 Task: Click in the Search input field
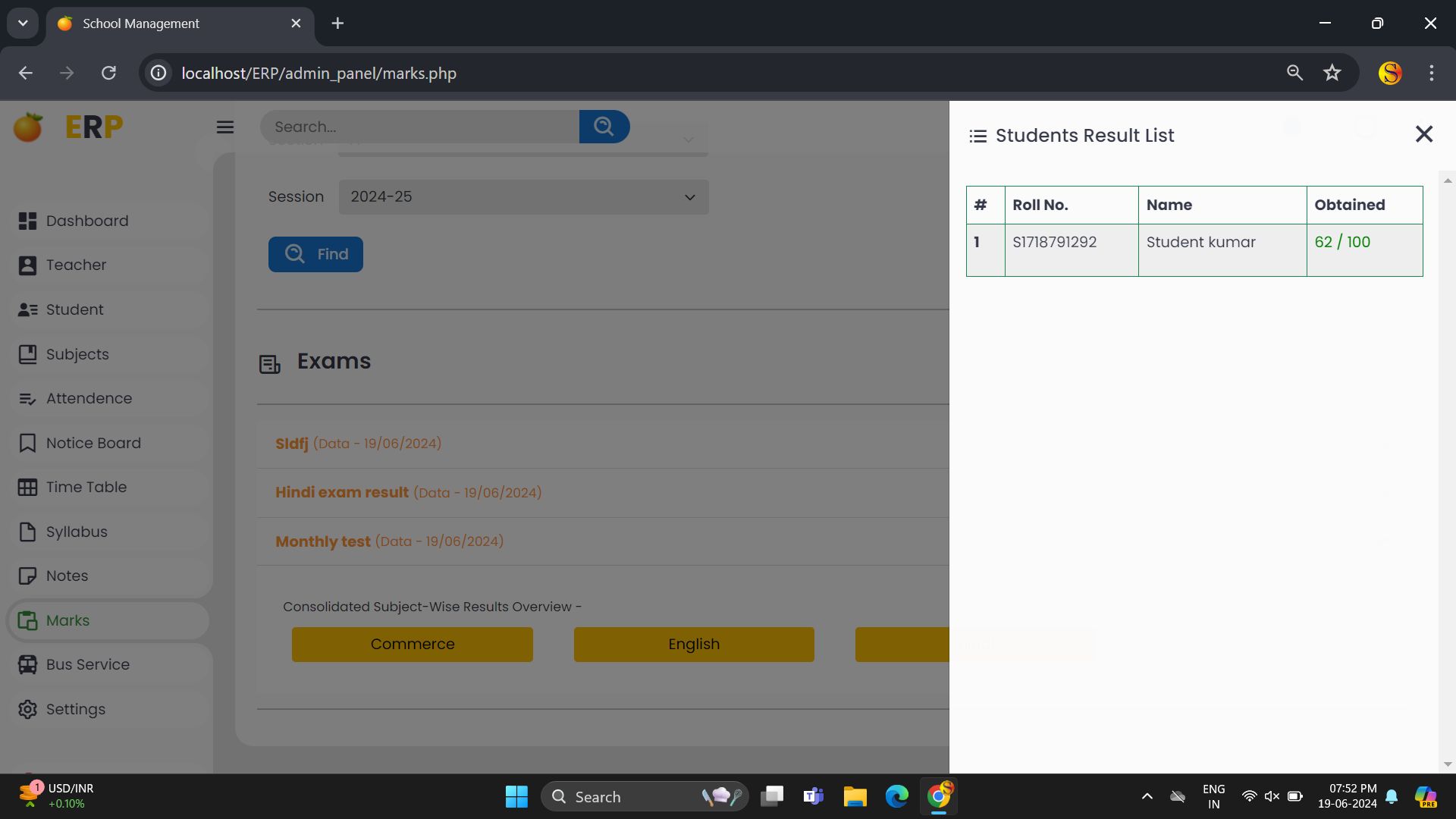tap(419, 127)
